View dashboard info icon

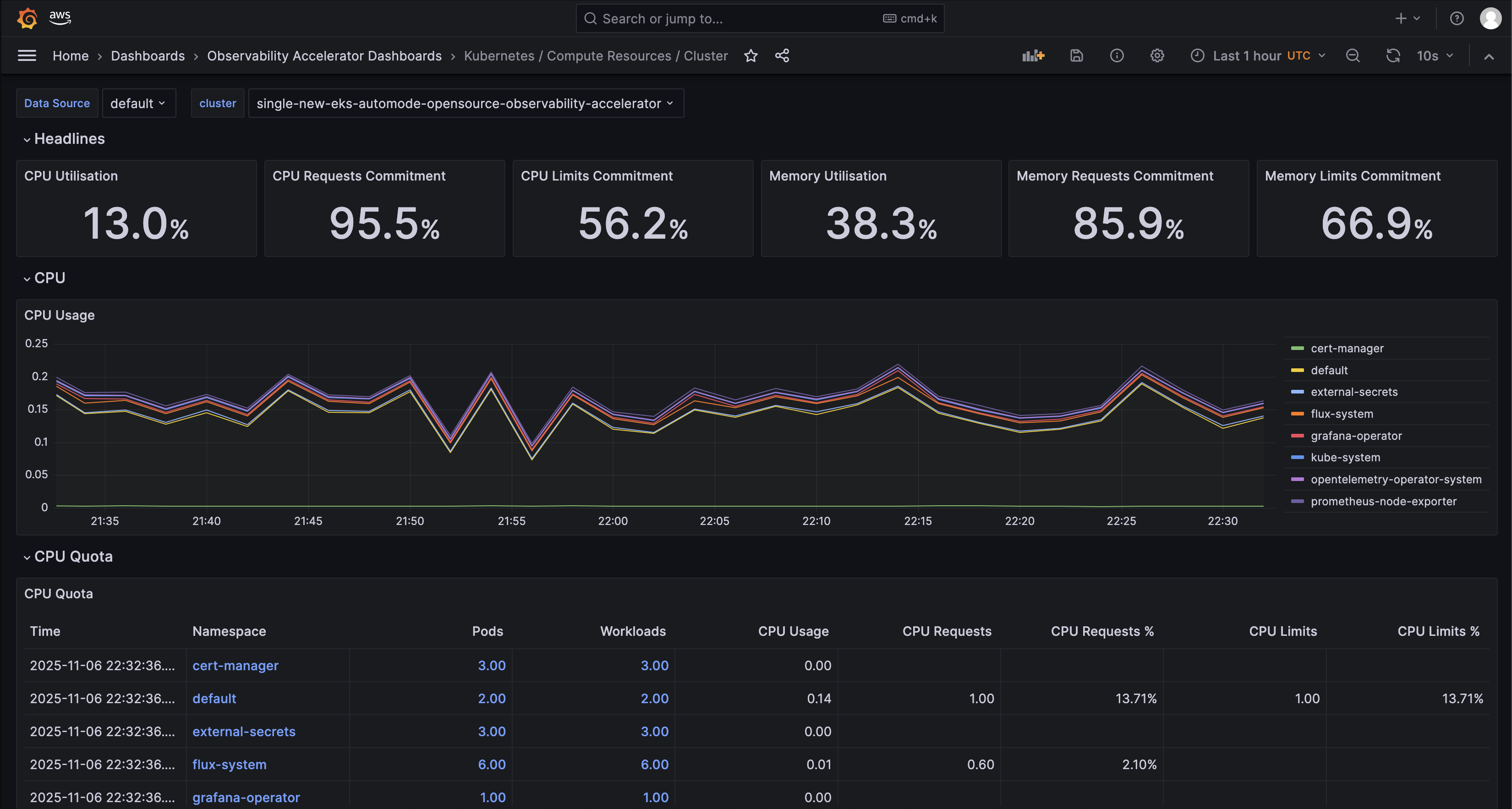[x=1117, y=55]
